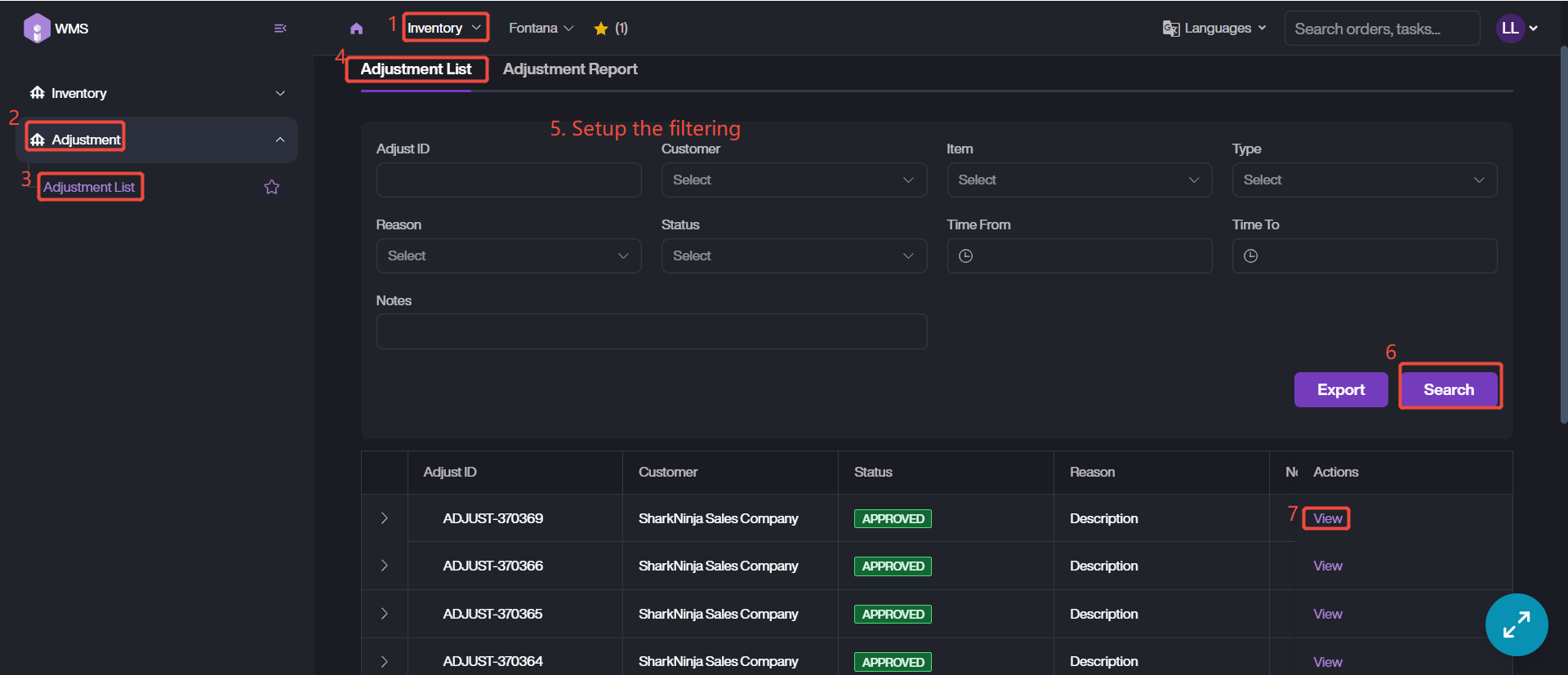1568x675 pixels.
Task: Open the LL user avatar menu
Action: point(1517,29)
